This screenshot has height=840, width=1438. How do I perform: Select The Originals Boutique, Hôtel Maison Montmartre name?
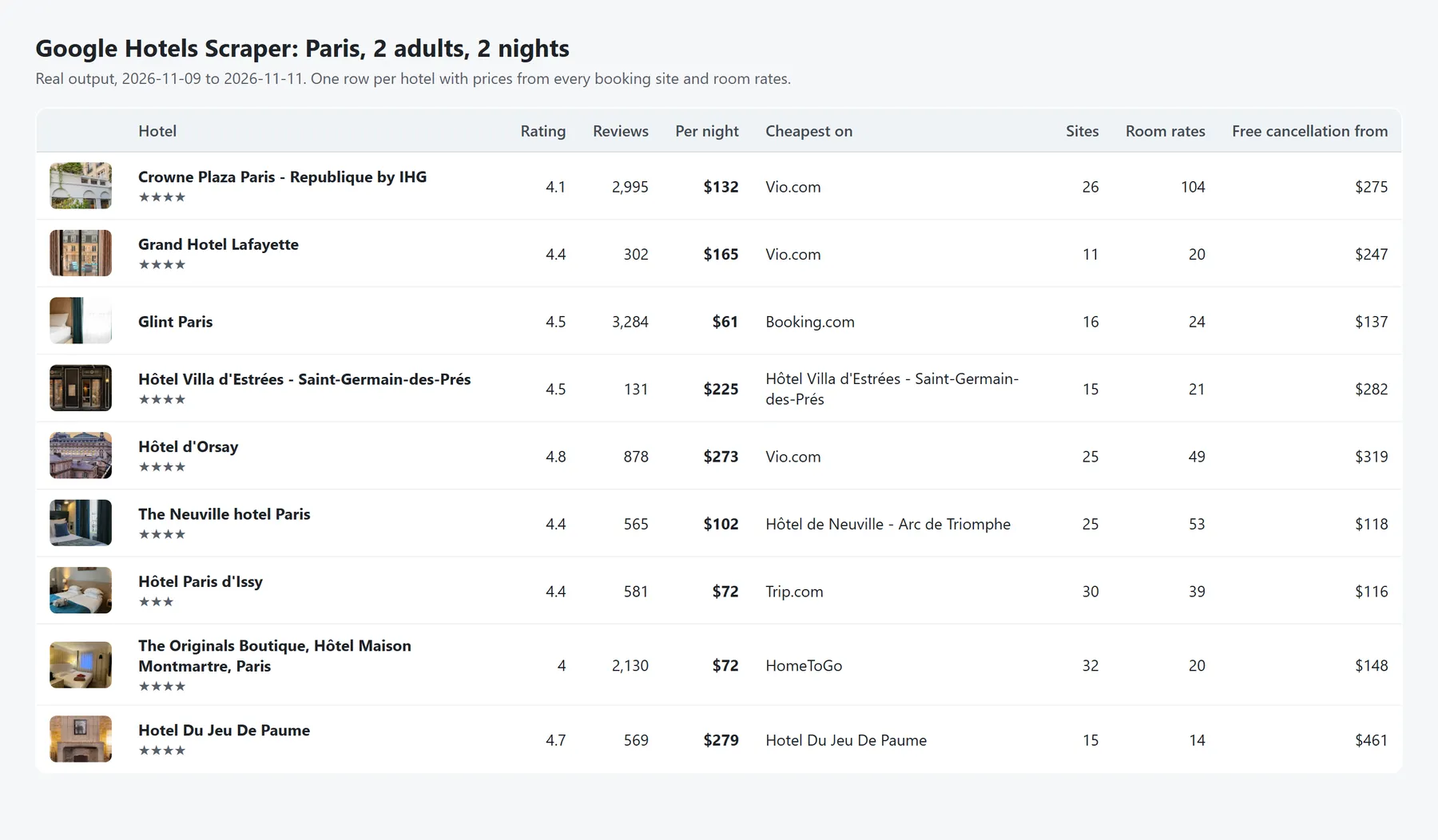(275, 656)
